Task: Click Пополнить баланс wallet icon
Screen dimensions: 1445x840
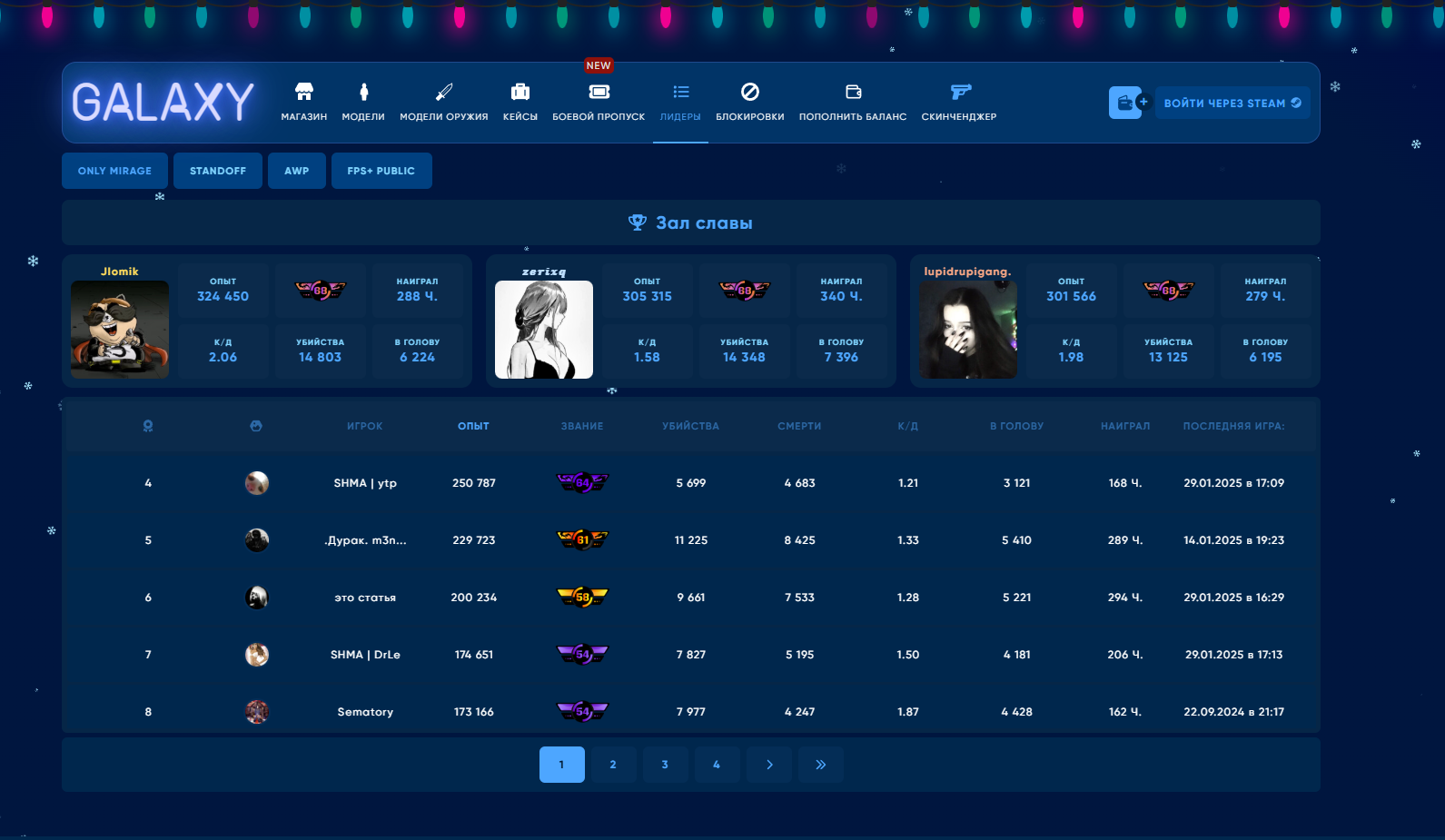Action: point(853,92)
